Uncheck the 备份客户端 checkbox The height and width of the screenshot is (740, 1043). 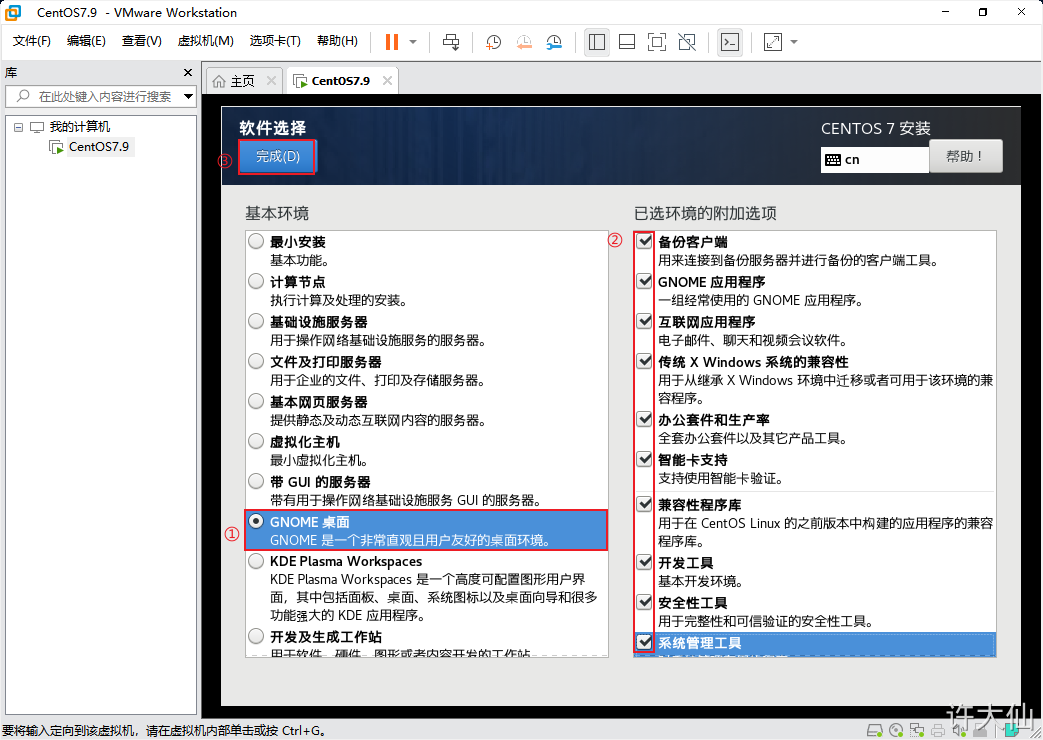(x=644, y=241)
